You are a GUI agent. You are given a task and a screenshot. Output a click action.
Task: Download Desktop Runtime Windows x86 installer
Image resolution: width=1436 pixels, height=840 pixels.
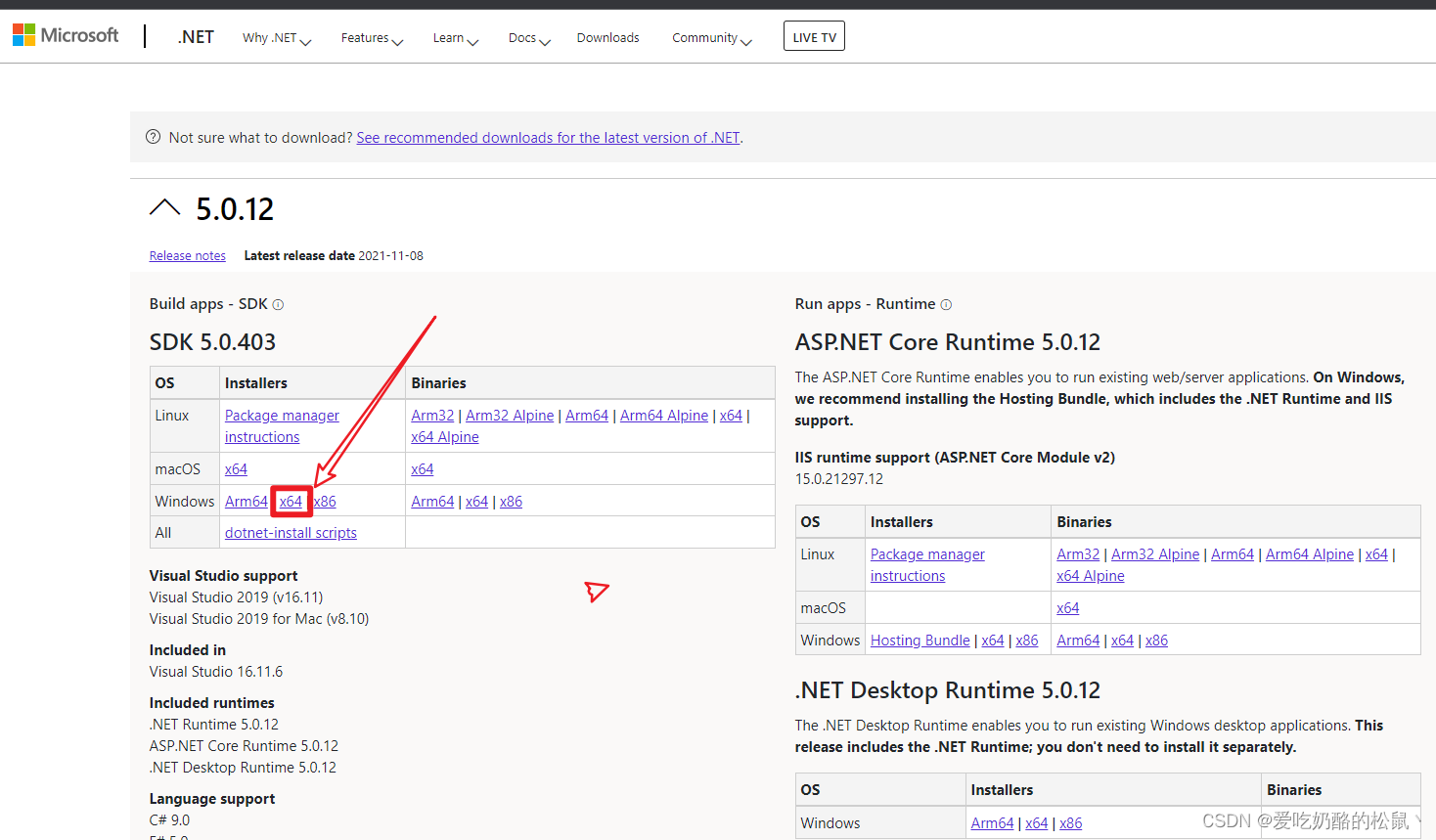tap(1071, 823)
